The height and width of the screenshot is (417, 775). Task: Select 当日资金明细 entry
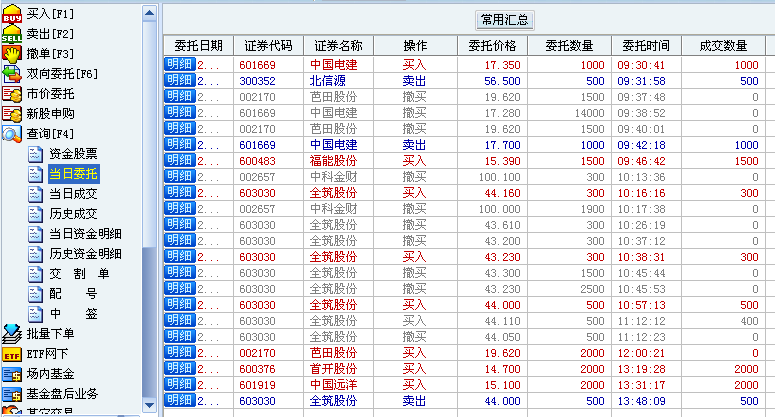pos(85,234)
